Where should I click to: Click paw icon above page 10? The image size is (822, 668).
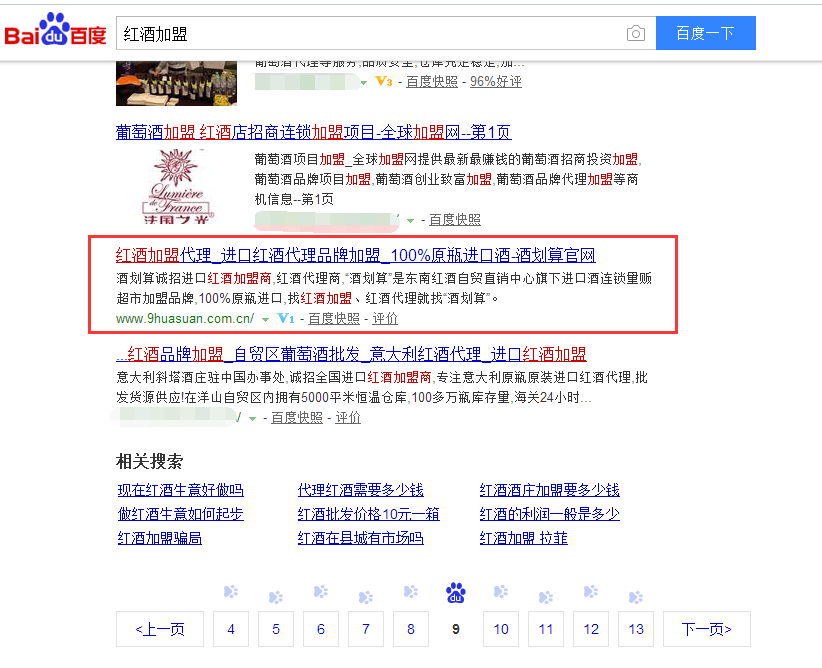(501, 592)
